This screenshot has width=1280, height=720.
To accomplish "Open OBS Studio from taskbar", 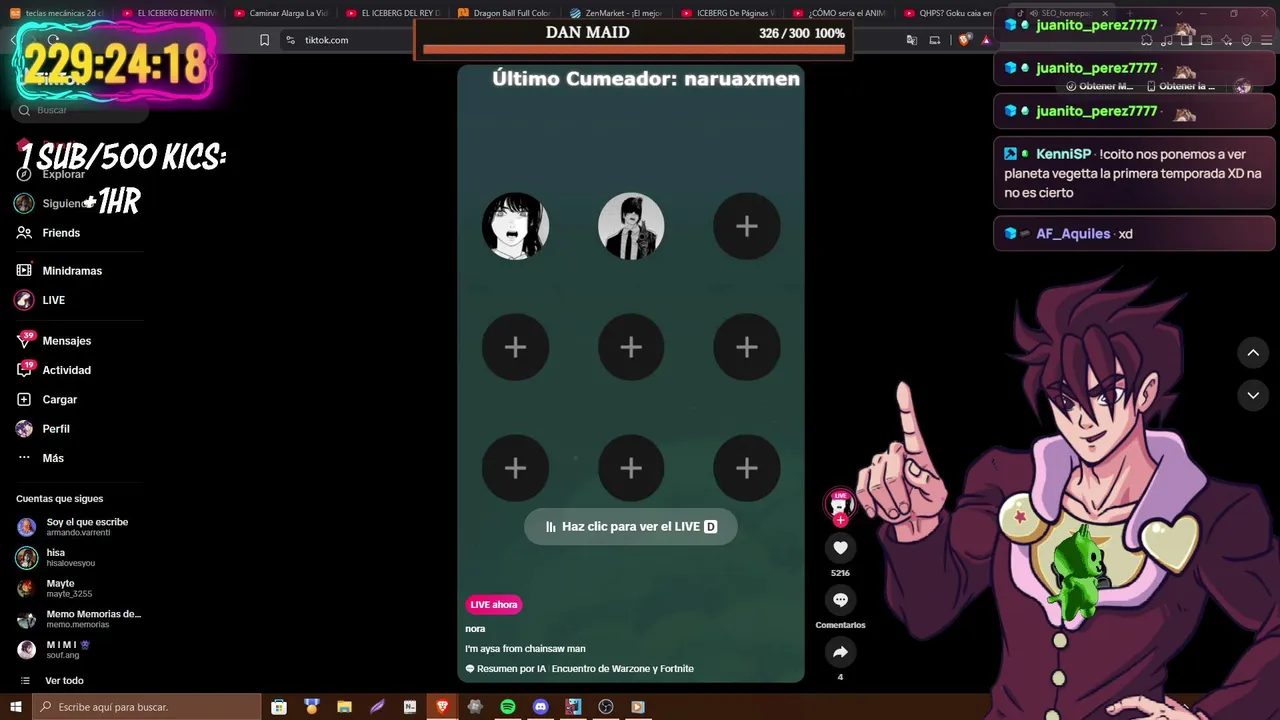I will pyautogui.click(x=606, y=707).
